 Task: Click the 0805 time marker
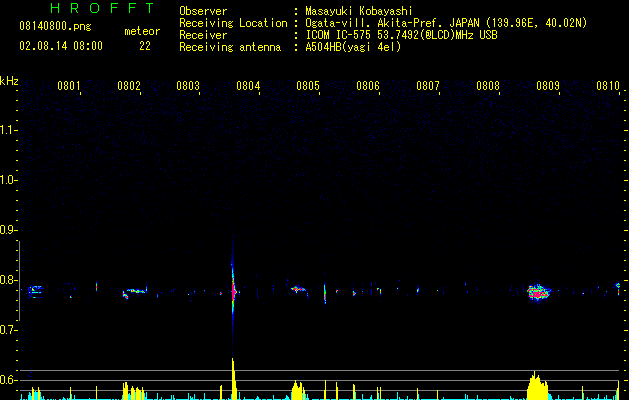(308, 86)
